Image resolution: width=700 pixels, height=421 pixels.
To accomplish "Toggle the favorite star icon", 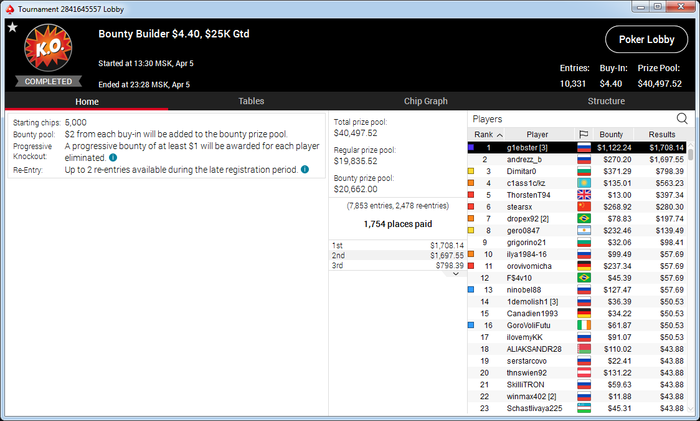I will point(12,28).
